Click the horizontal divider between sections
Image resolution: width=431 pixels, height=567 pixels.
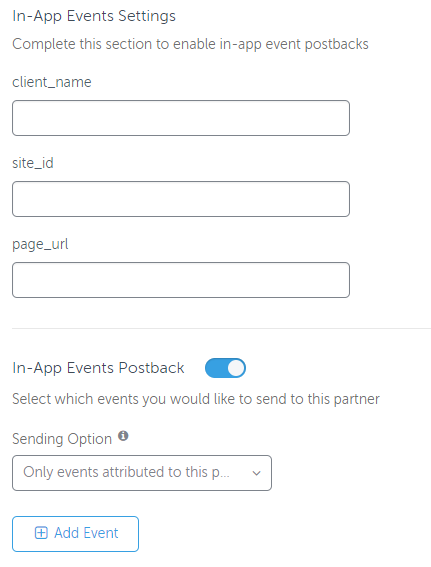click(221, 328)
